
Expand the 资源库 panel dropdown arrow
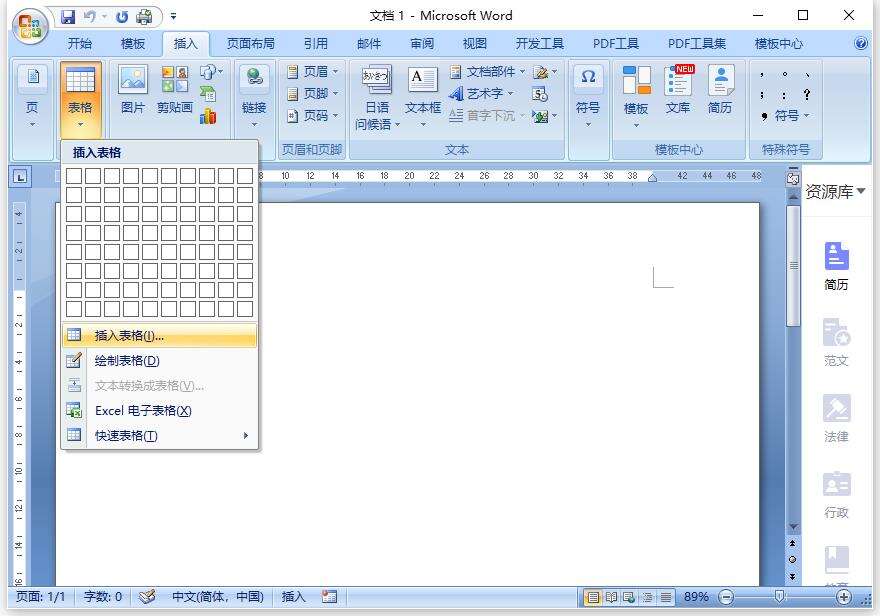pyautogui.click(x=861, y=191)
